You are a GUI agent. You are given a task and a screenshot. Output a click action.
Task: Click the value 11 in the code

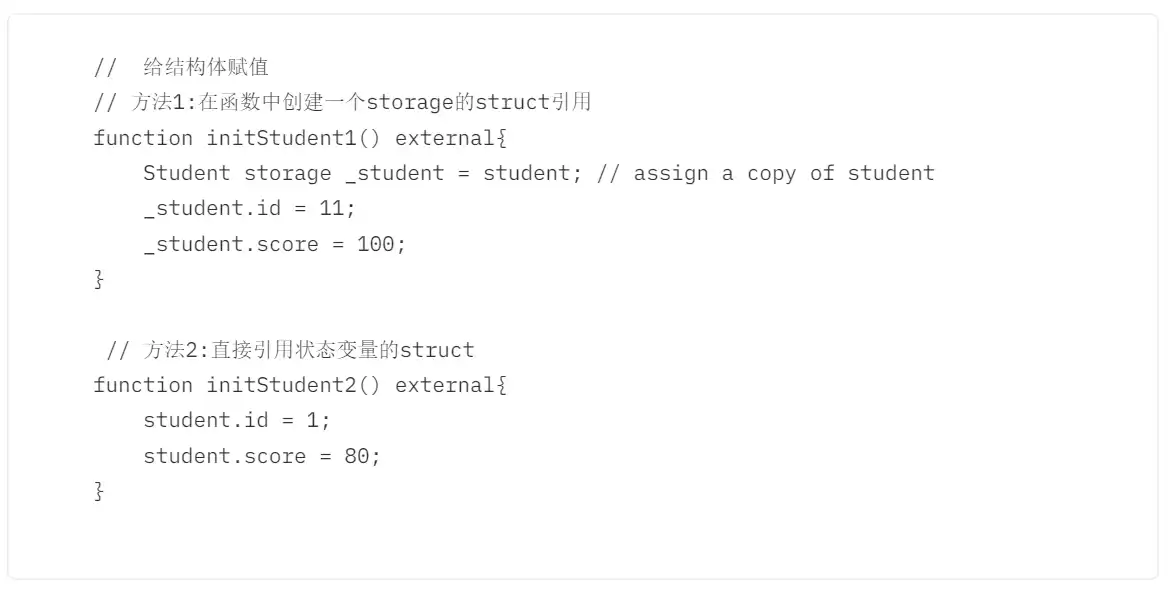(337, 209)
